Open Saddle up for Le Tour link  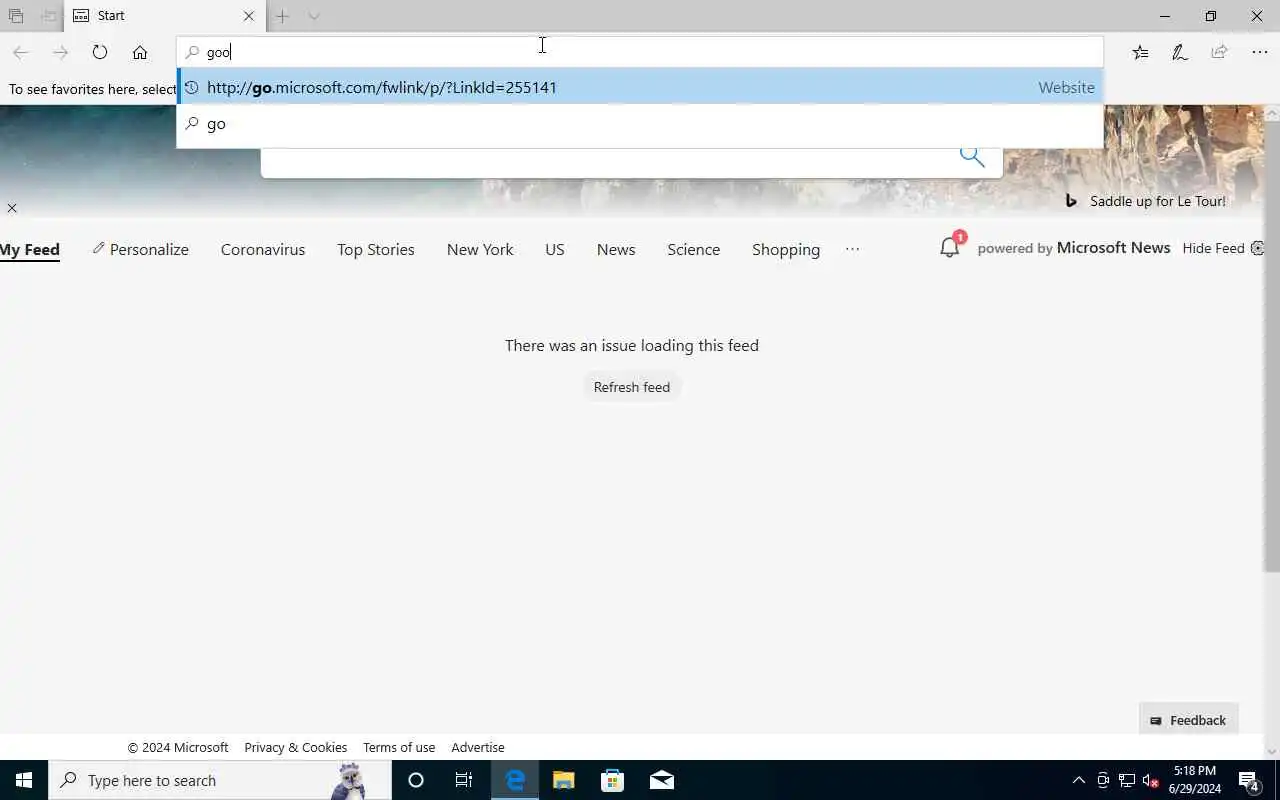[1158, 201]
